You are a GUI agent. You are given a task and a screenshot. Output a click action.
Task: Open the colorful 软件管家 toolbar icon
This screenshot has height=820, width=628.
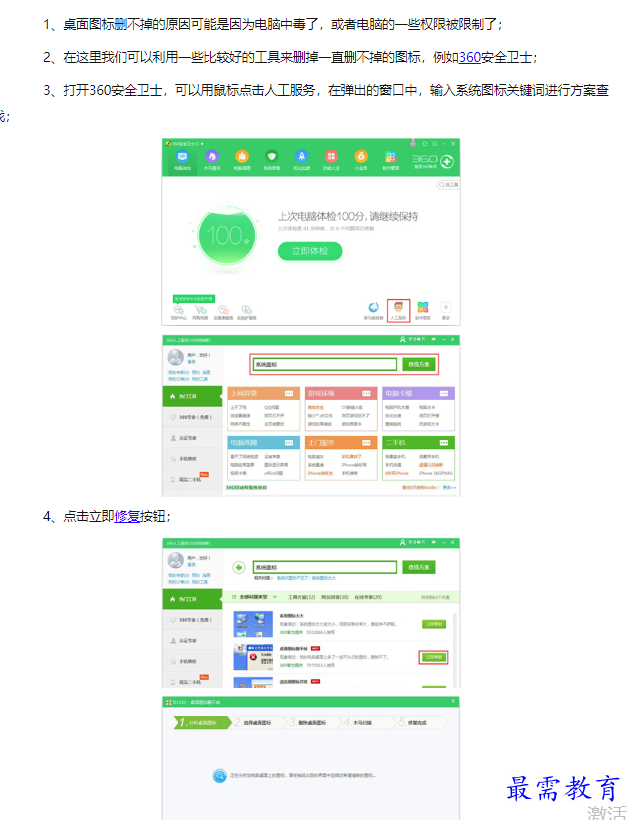[x=391, y=156]
